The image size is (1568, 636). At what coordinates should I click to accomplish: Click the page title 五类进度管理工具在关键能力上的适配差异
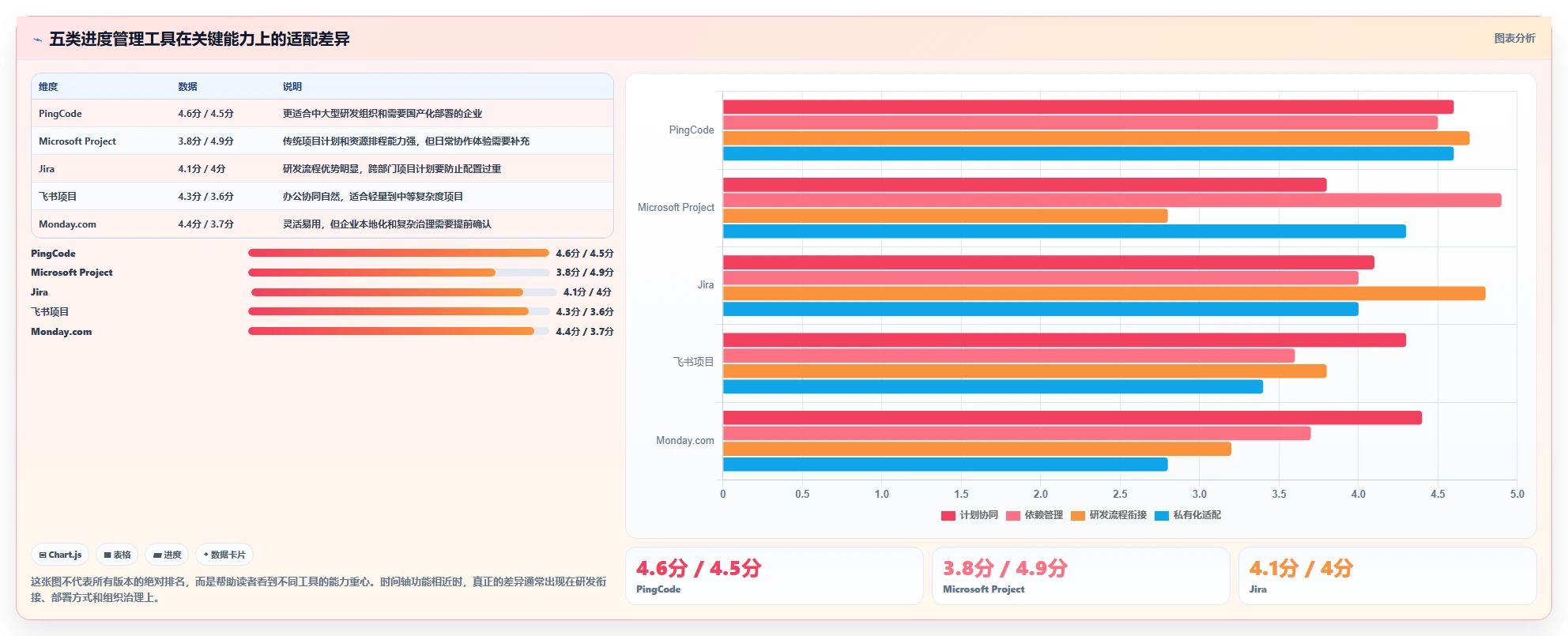click(x=199, y=39)
